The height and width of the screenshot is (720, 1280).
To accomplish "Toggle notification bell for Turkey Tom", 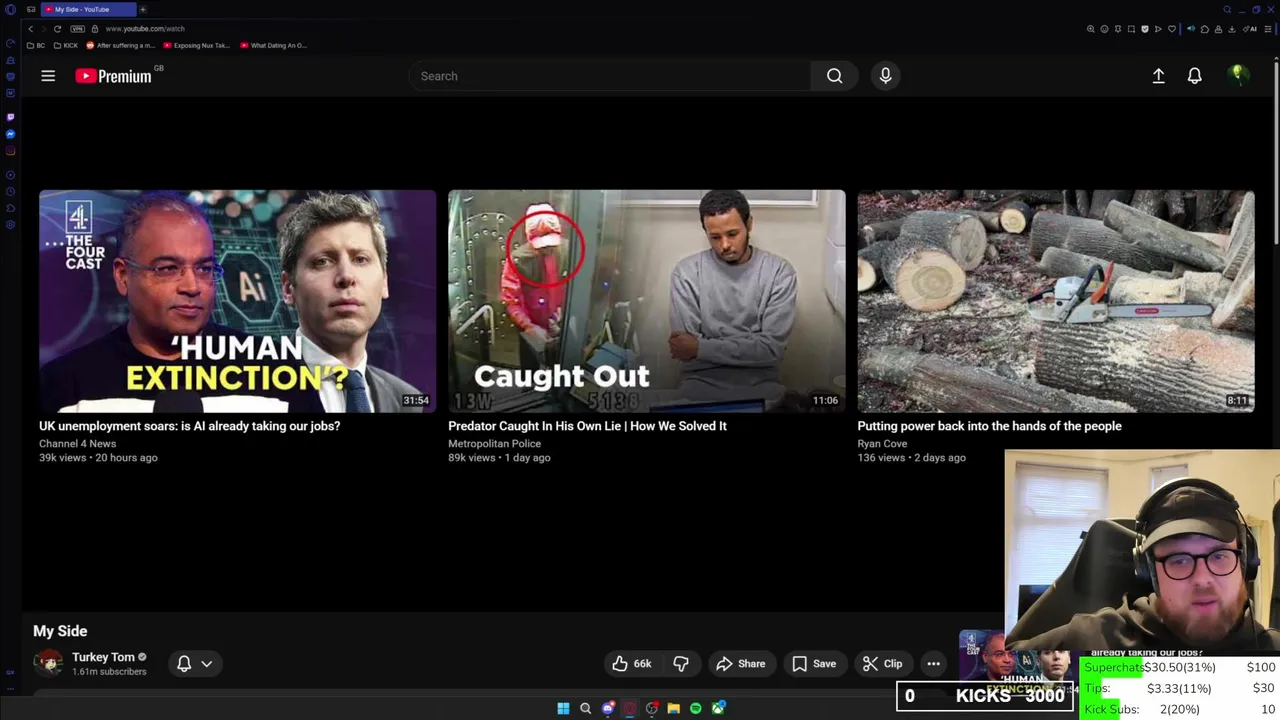I will coord(184,664).
